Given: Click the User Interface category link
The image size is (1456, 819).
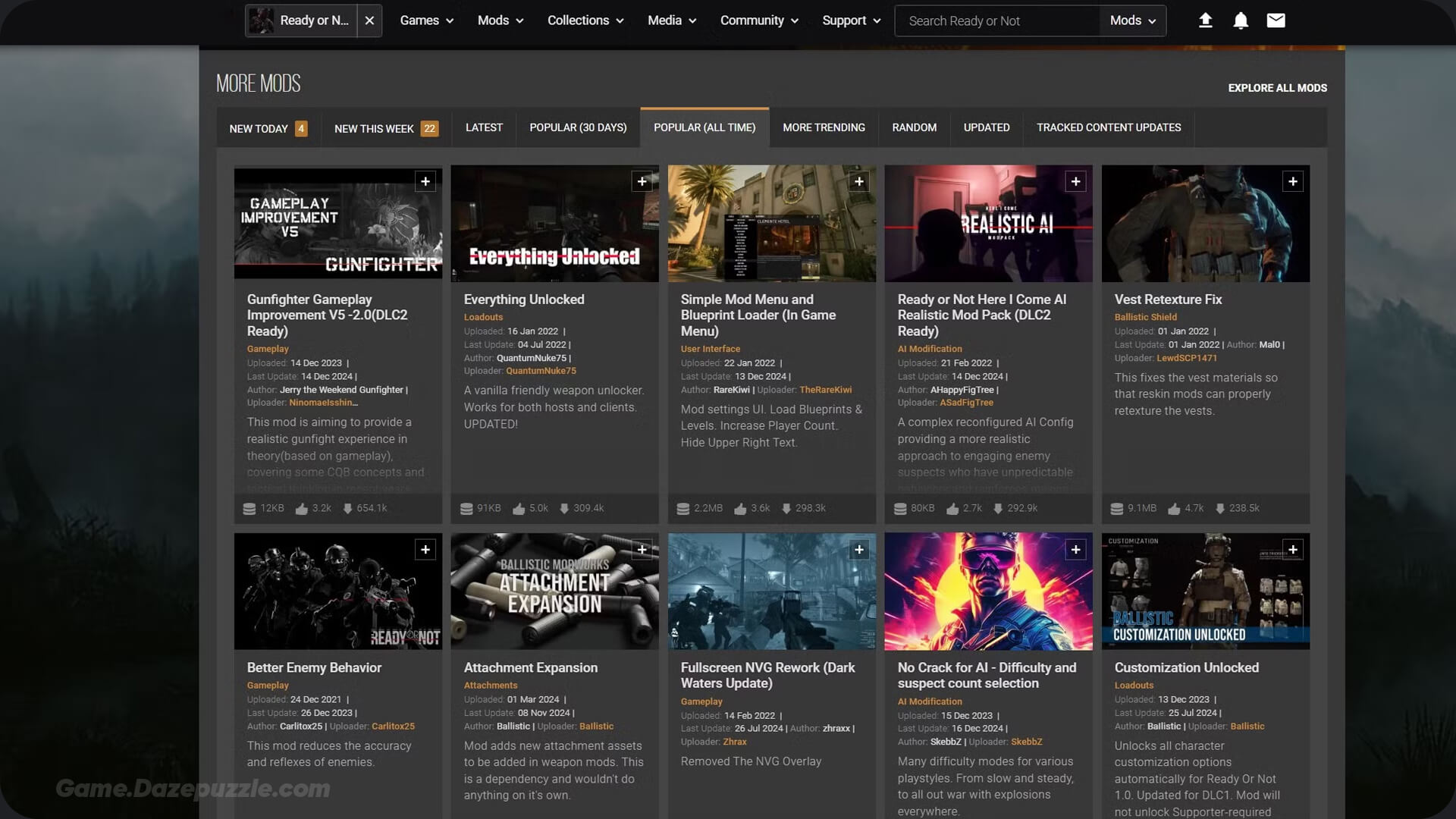Looking at the screenshot, I should (710, 349).
